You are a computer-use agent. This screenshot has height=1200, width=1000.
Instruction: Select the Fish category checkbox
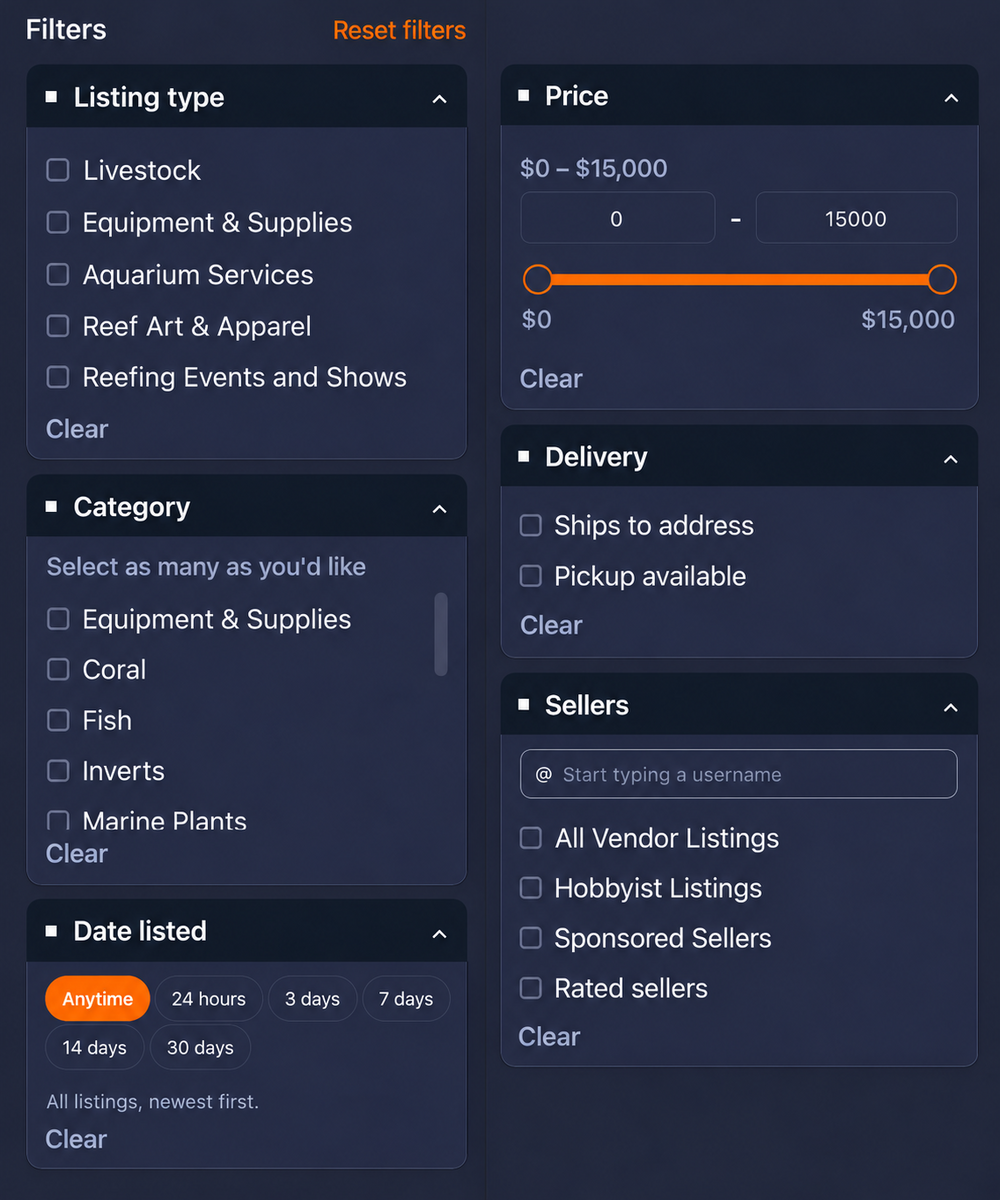click(58, 720)
